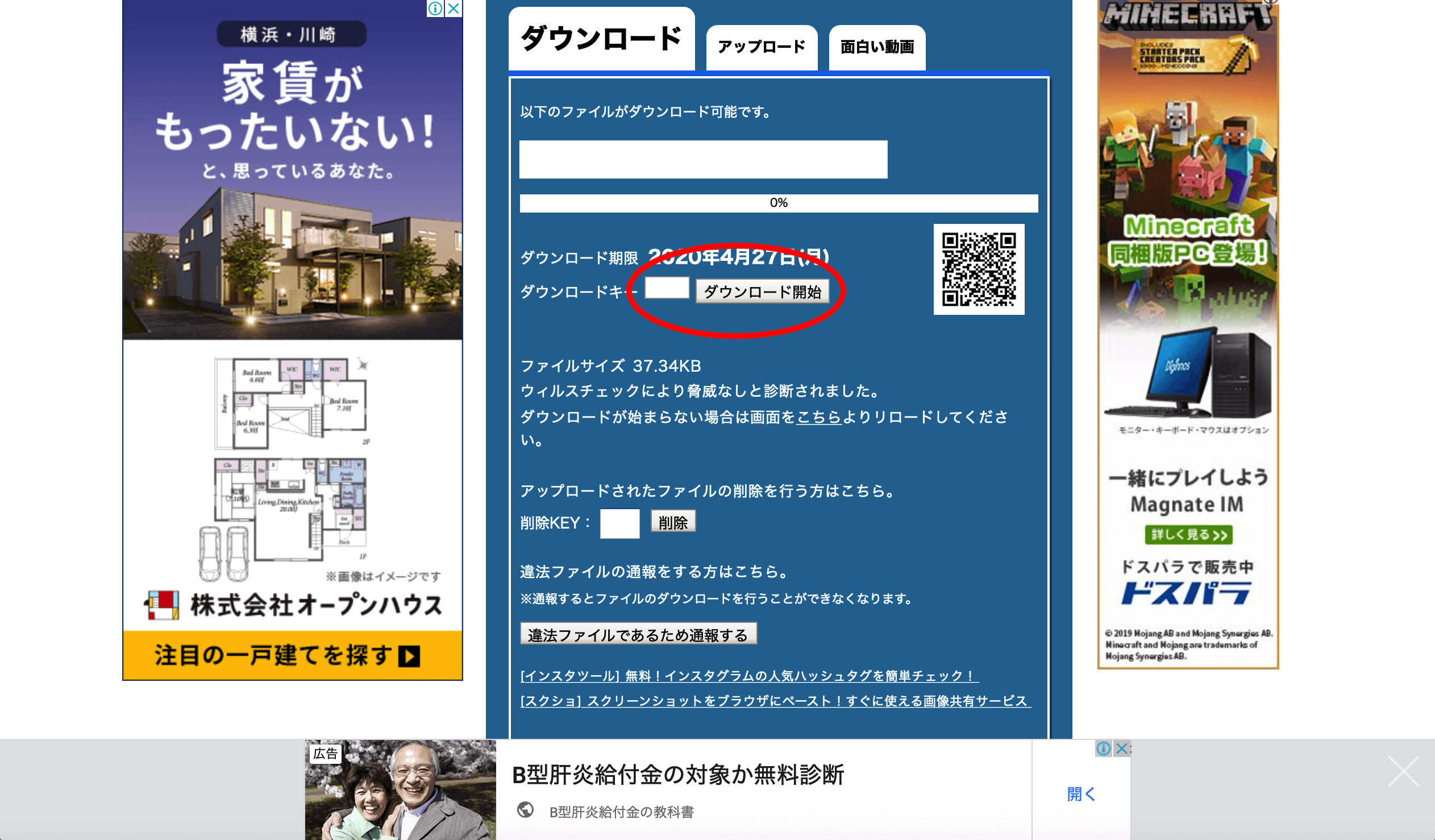
Task: Click the 0% download progress bar
Action: tap(778, 203)
